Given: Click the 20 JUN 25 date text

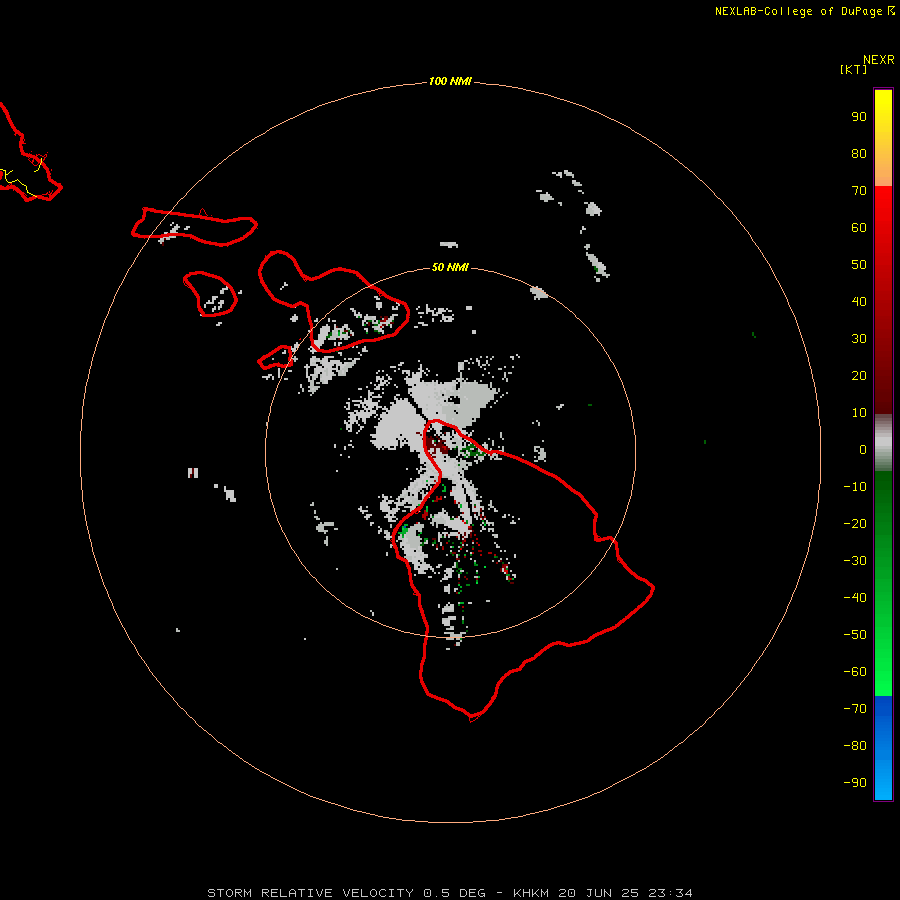Looking at the screenshot, I should [599, 893].
